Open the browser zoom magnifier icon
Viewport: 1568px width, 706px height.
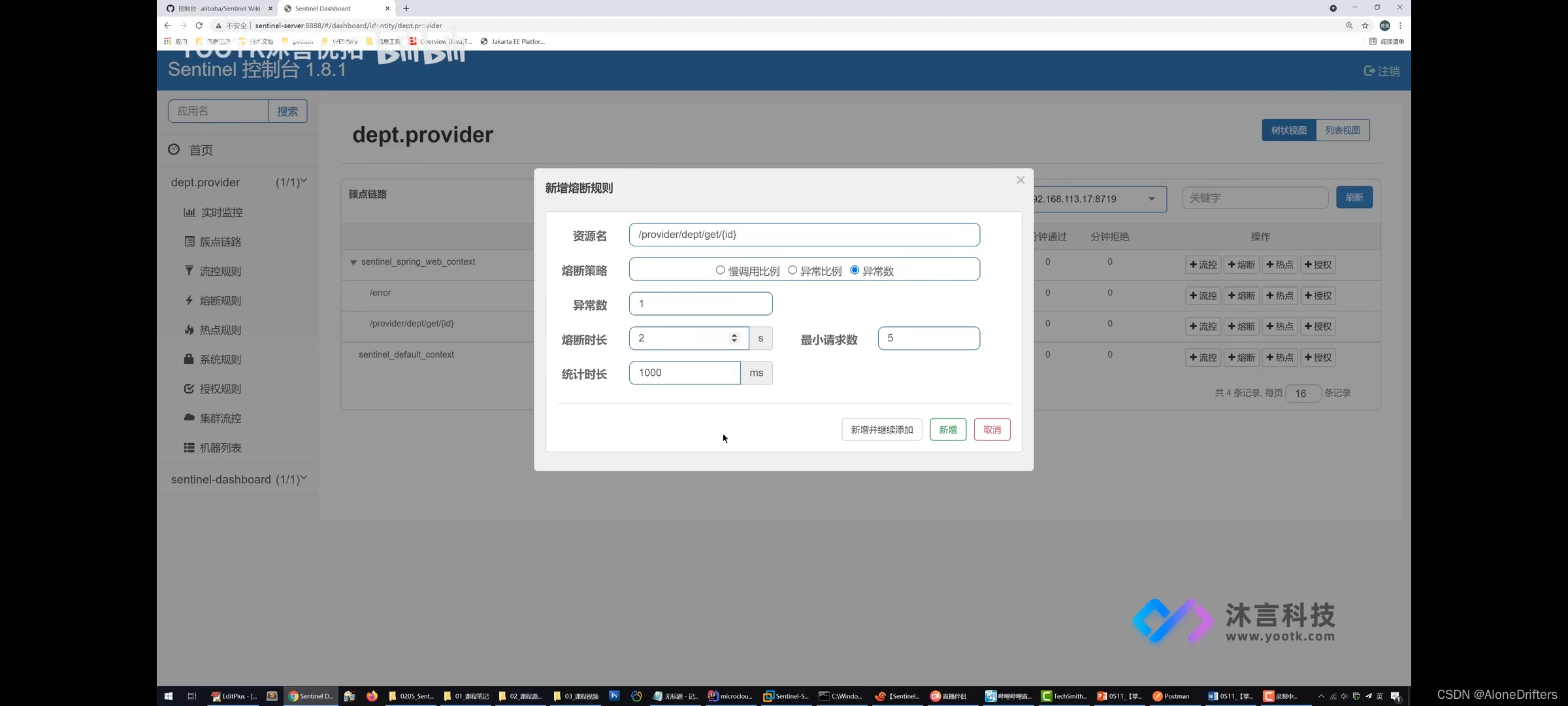[1349, 25]
